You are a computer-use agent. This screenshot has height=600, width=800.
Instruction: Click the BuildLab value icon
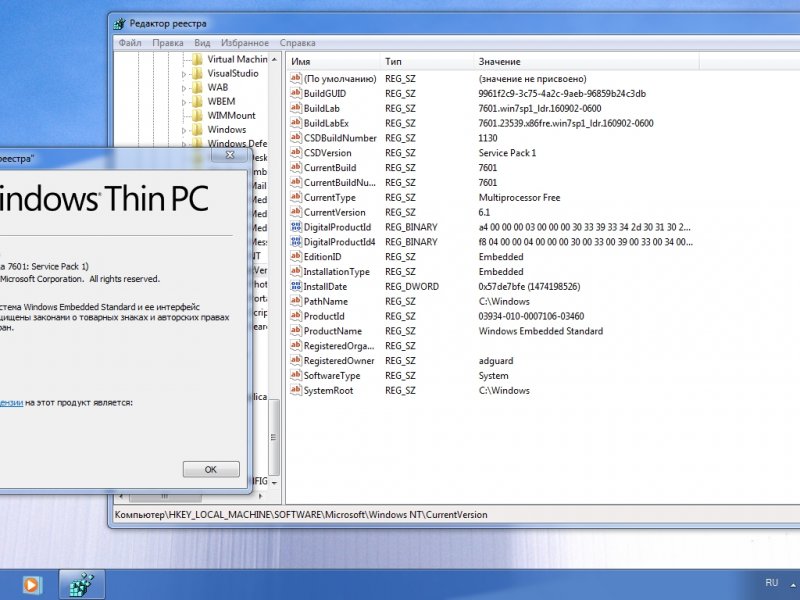click(296, 108)
